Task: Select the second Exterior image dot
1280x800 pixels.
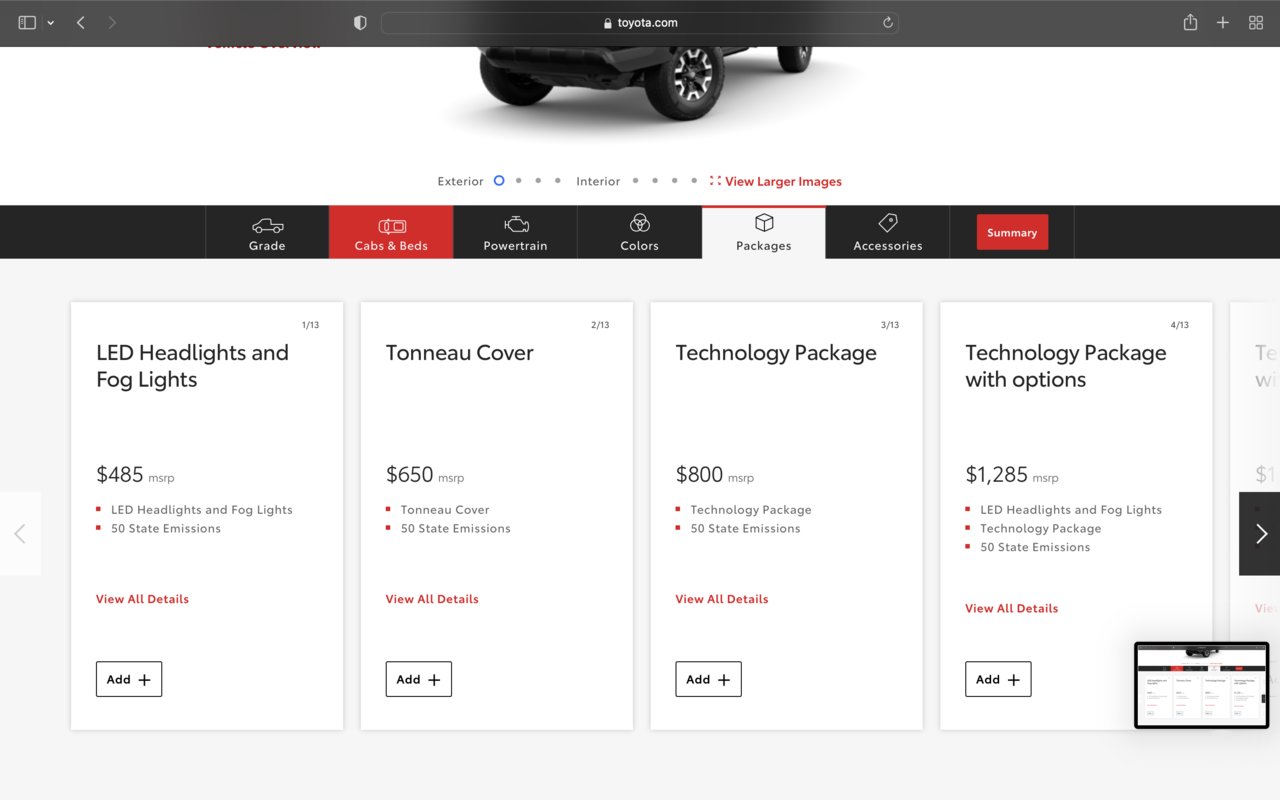Action: pos(518,181)
